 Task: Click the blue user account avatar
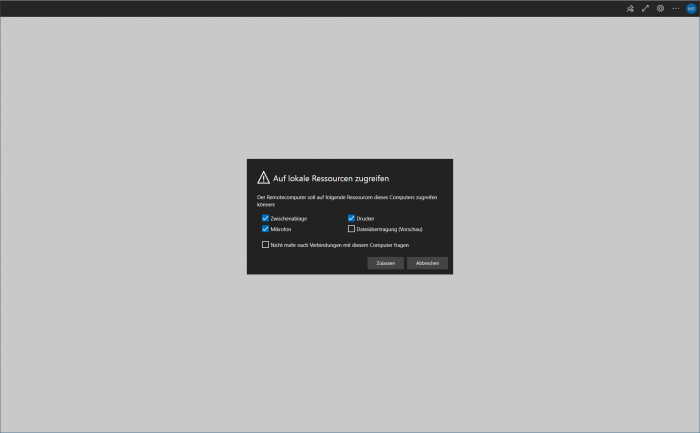[x=690, y=8]
